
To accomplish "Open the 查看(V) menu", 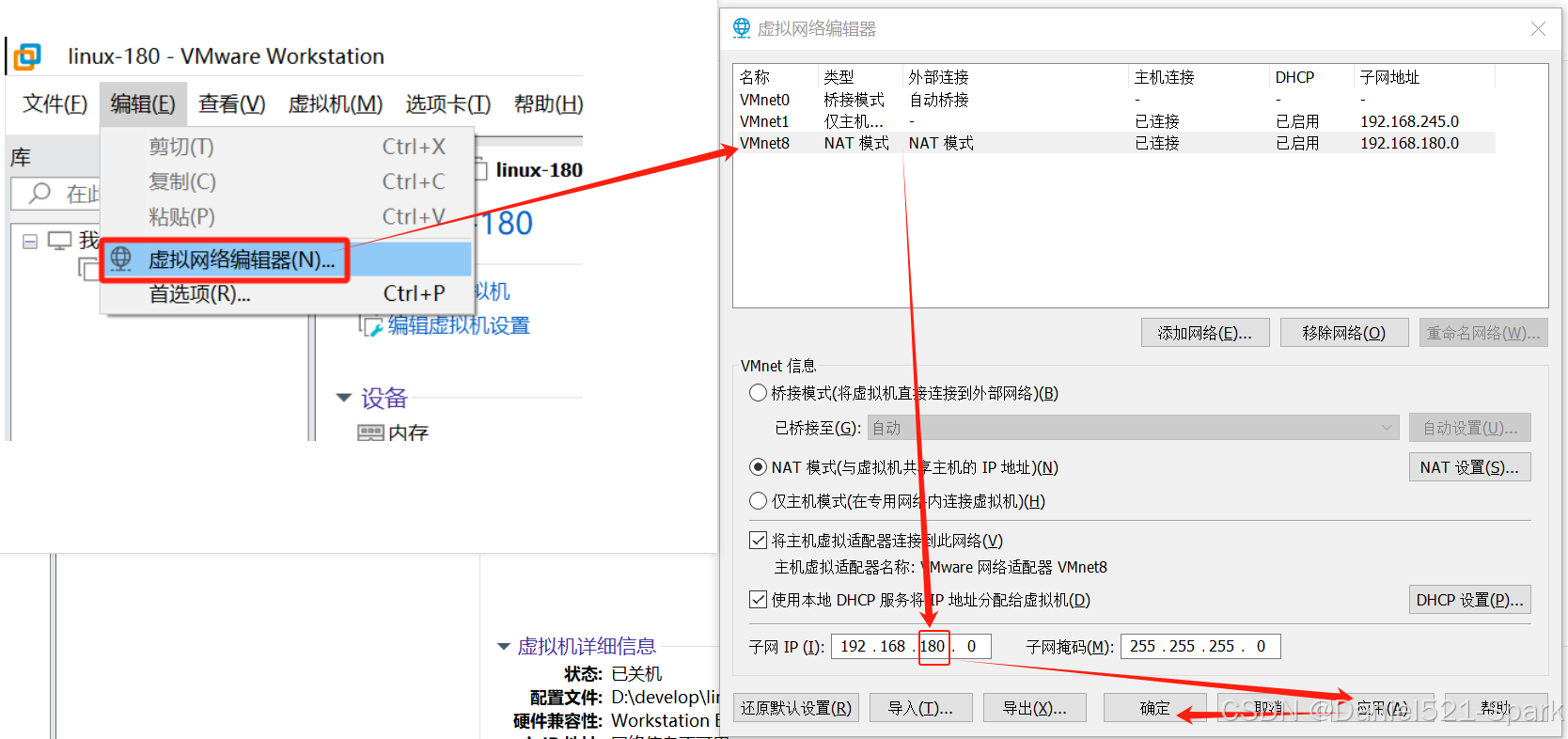I will coord(232,103).
